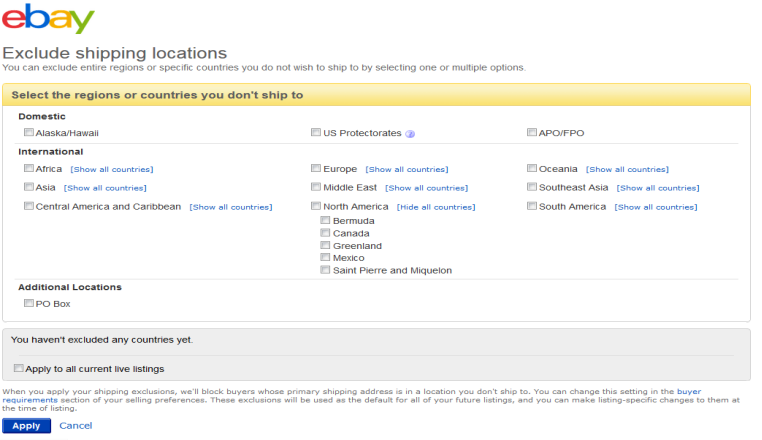The width and height of the screenshot is (762, 440).
Task: Check the Alaska/Hawaii checkbox
Action: (28, 132)
